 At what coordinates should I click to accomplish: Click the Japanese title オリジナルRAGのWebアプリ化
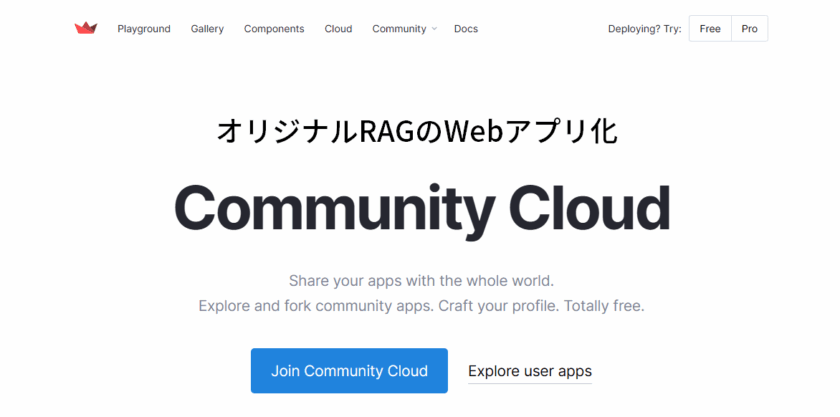click(417, 131)
